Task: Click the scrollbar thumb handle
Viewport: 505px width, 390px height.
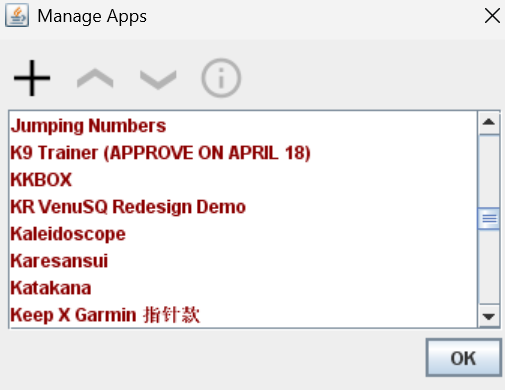Action: [489, 219]
